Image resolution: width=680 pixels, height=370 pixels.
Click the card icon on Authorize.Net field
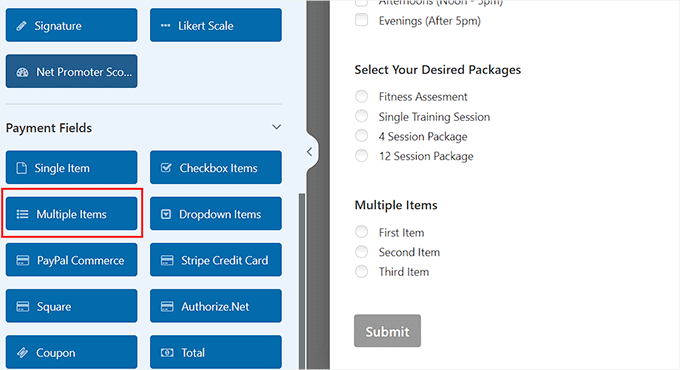167,307
